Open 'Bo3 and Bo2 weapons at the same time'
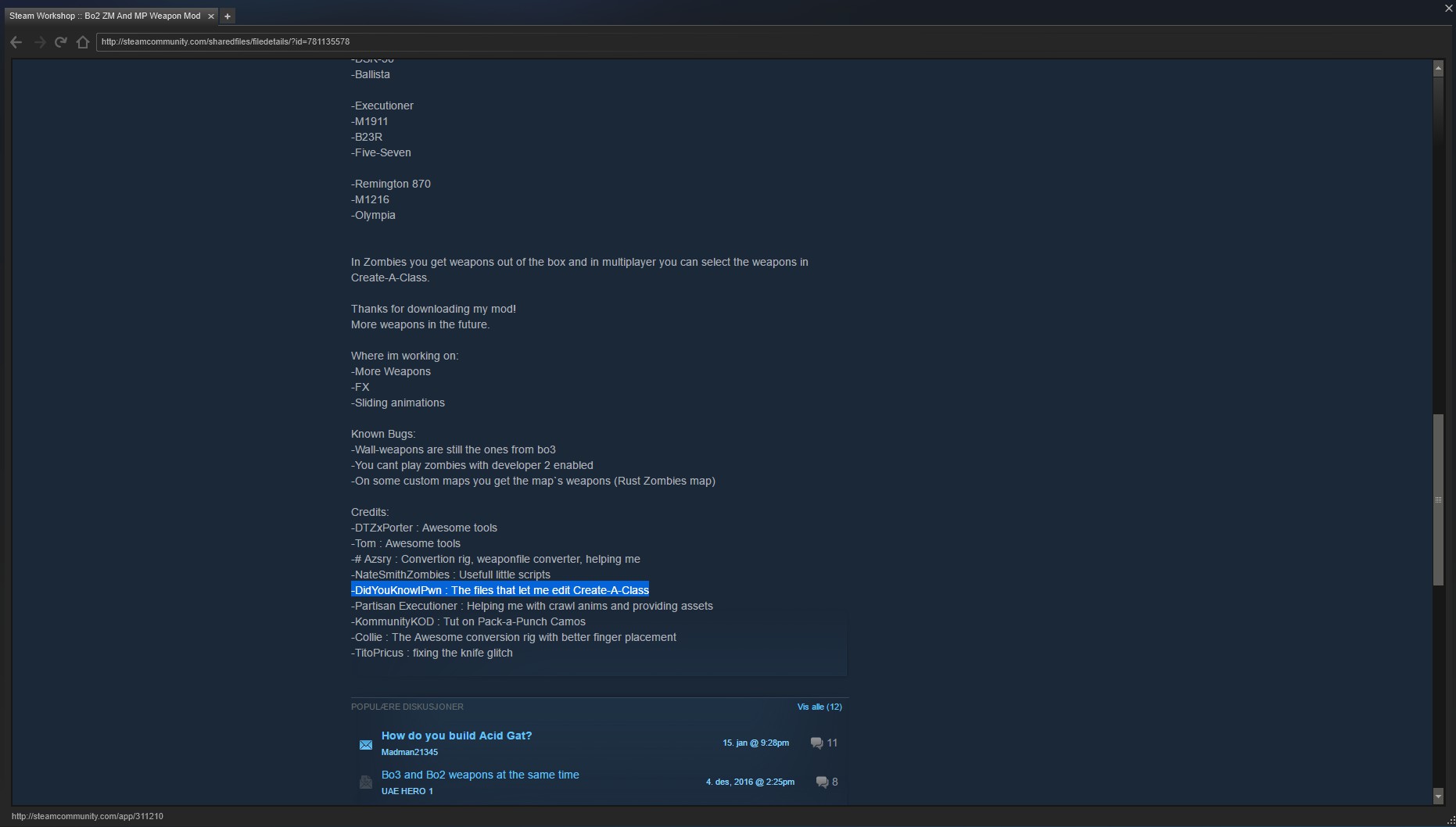Viewport: 1456px width, 827px height. 480,775
